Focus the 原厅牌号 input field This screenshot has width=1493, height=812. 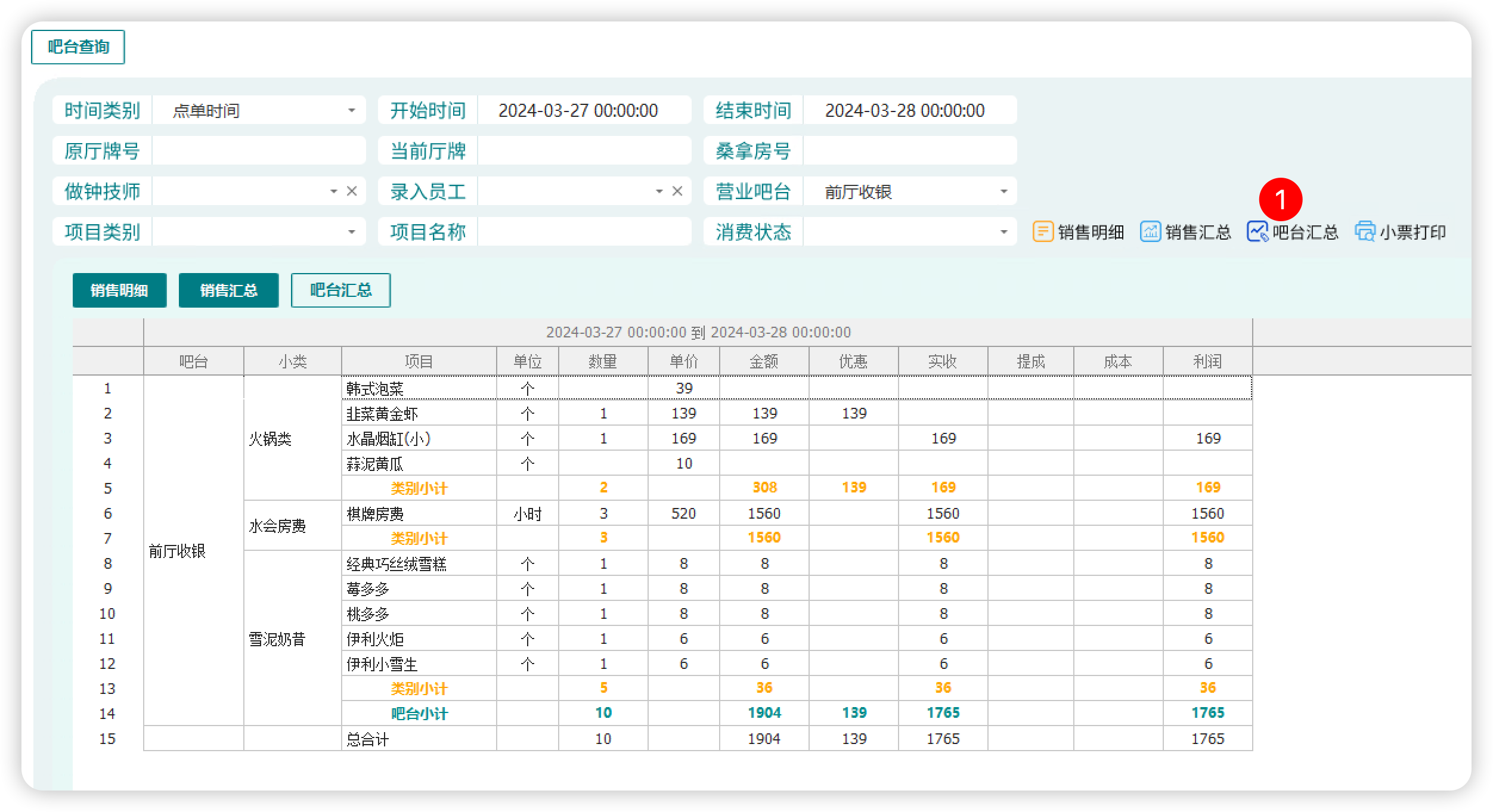[x=259, y=151]
